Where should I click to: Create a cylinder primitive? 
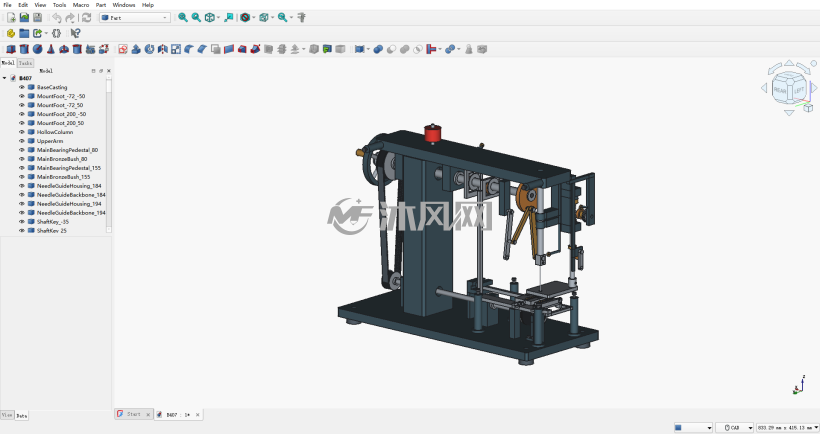[x=24, y=49]
